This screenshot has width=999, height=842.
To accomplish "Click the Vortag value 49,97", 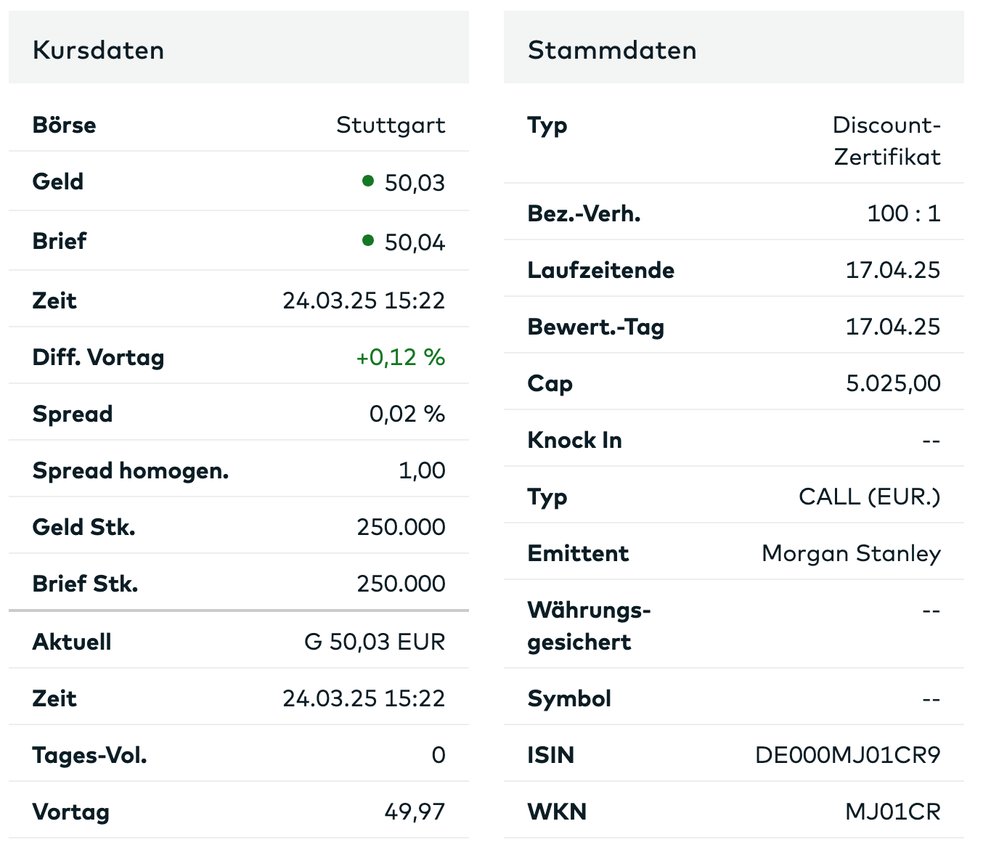I will (415, 812).
